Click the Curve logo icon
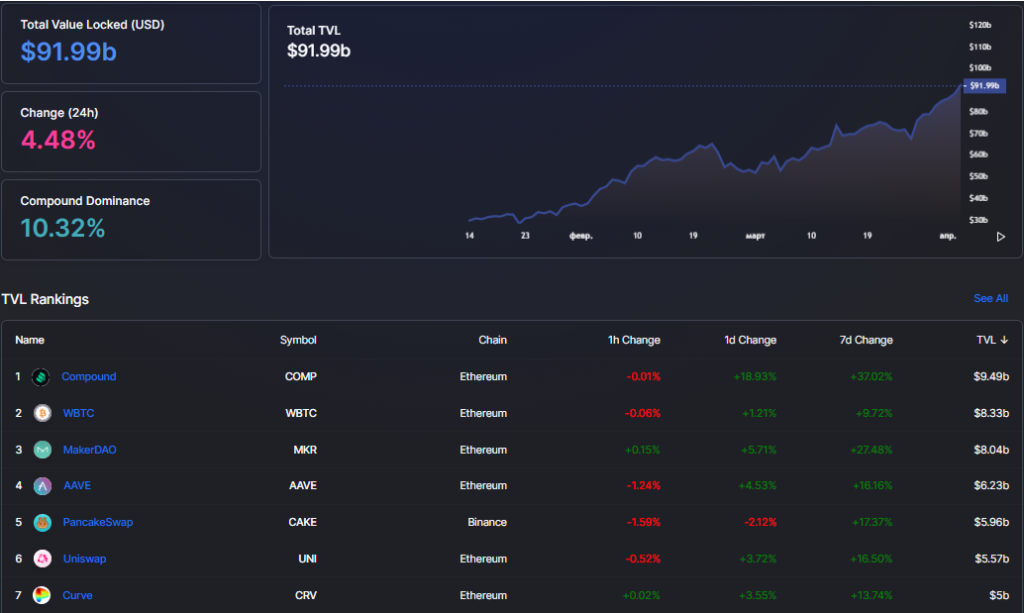This screenshot has width=1024, height=613. (42, 595)
